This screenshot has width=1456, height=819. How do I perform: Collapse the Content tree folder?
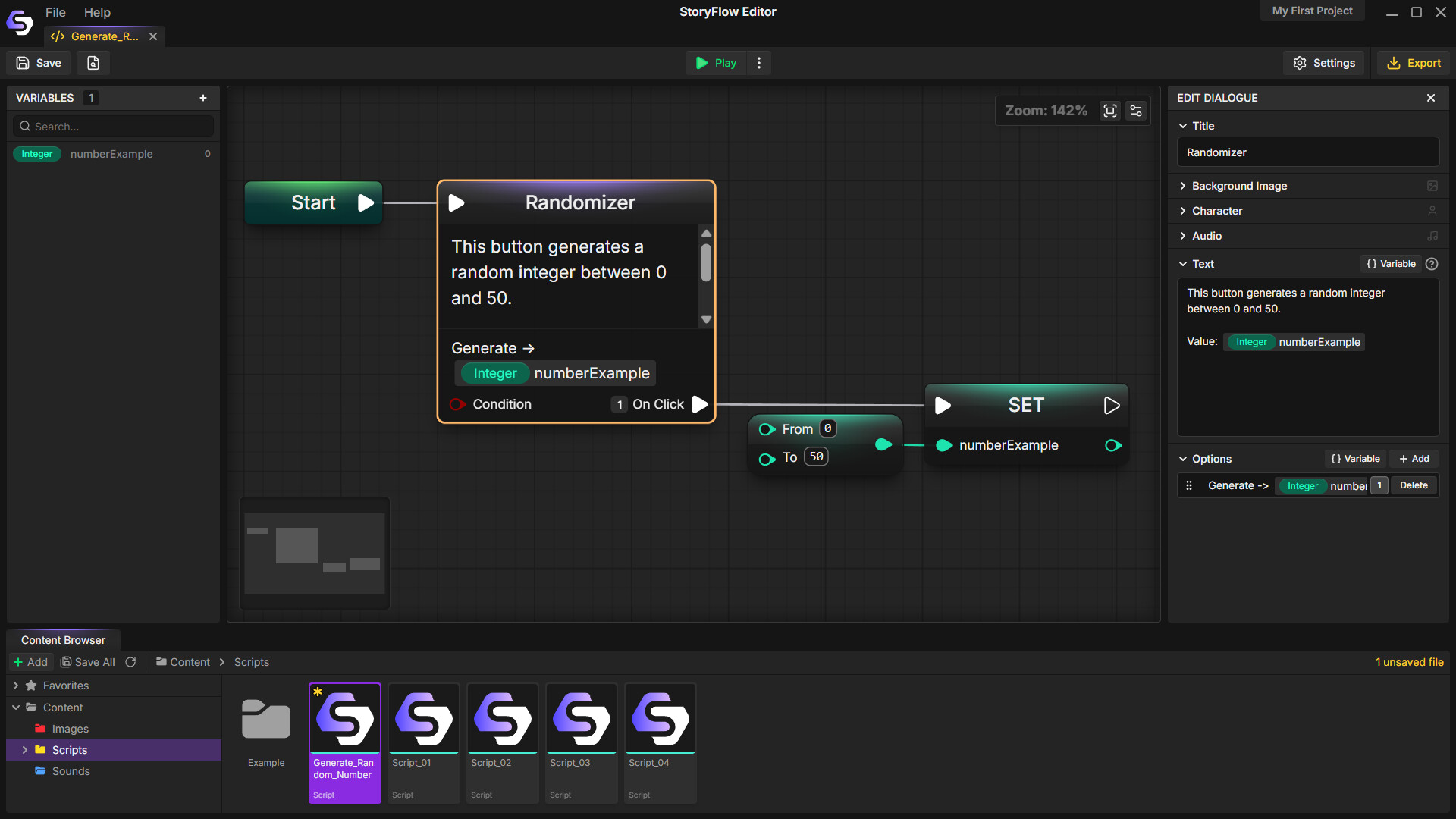[x=16, y=708]
